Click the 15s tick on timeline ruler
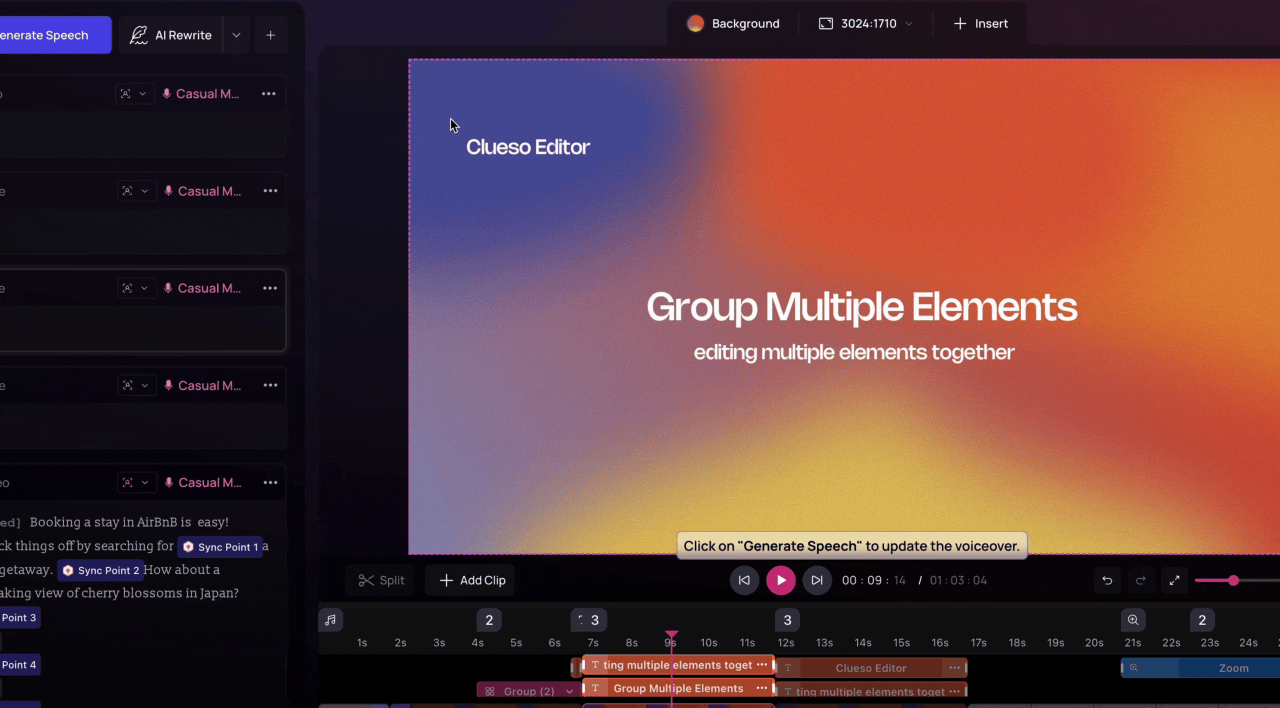 (901, 643)
